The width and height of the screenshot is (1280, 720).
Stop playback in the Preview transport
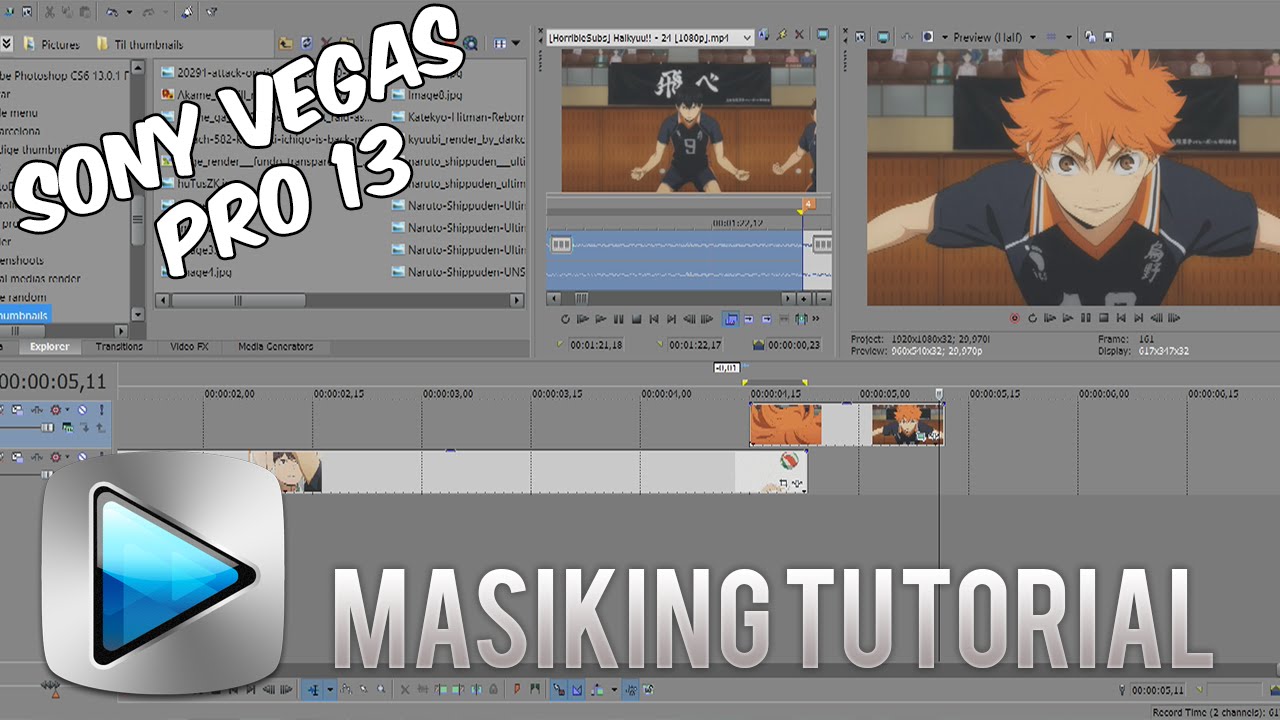tap(1103, 318)
